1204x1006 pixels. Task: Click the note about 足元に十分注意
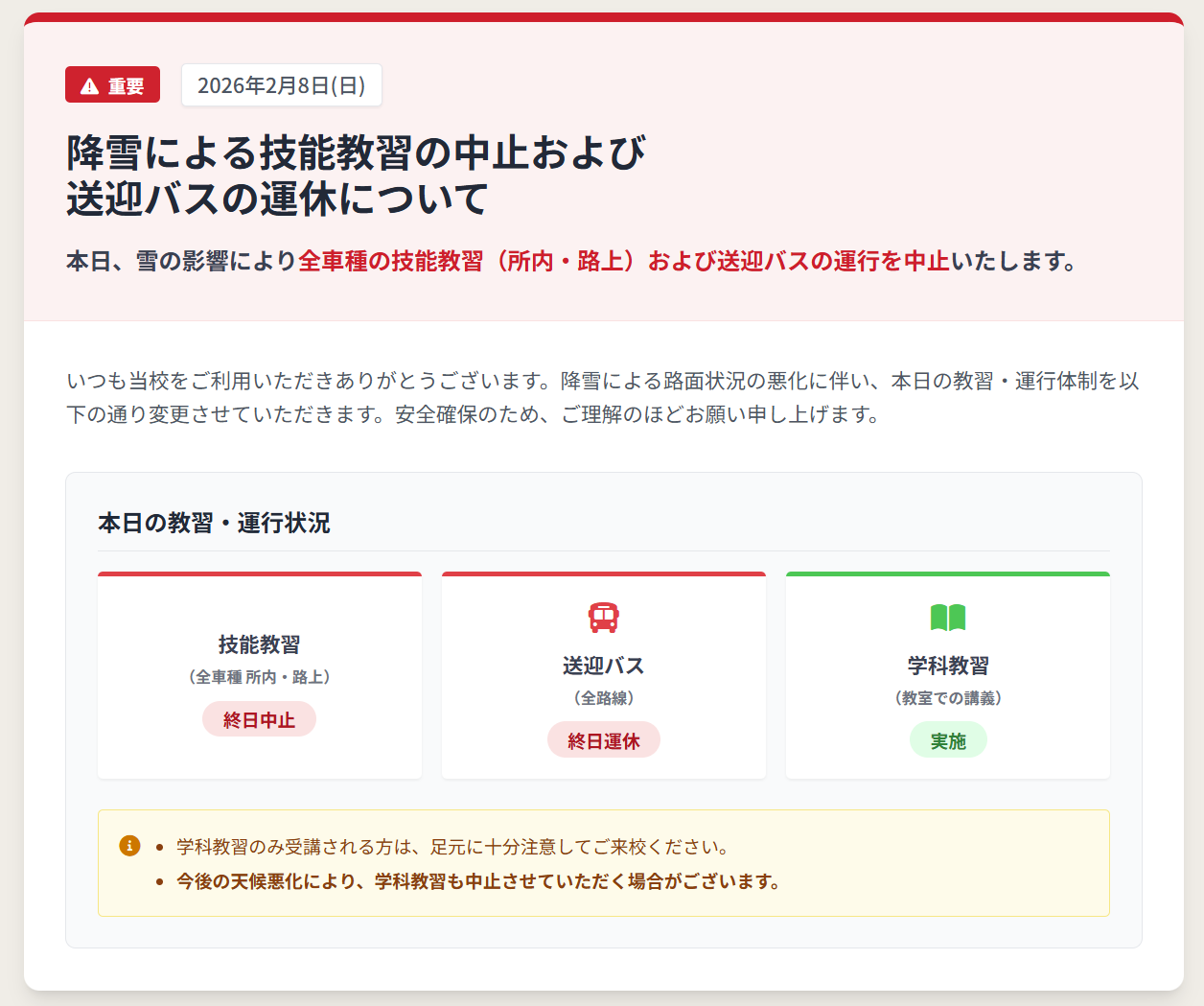point(454,847)
